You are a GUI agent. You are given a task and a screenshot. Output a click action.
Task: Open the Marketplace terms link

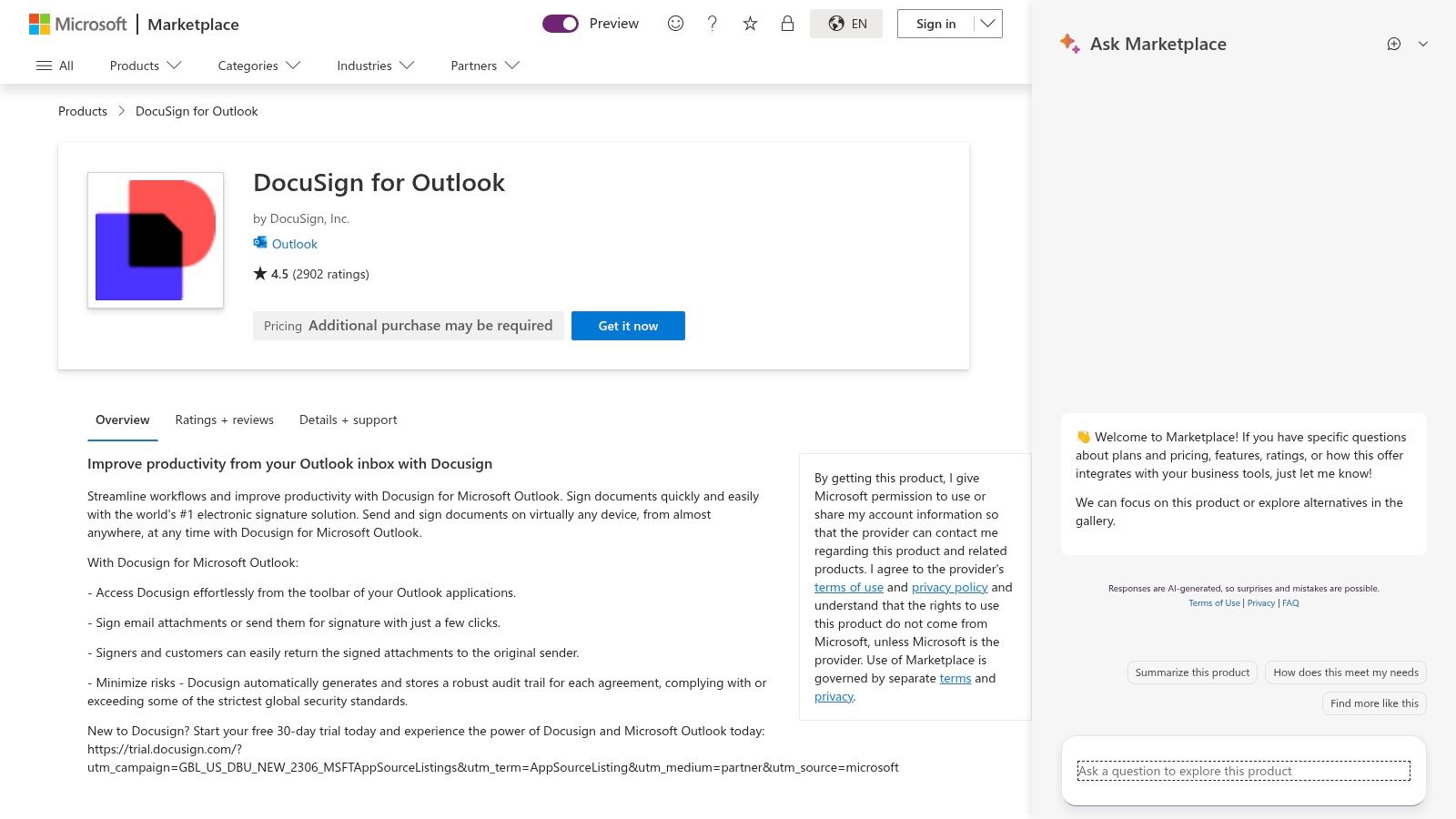(955, 678)
